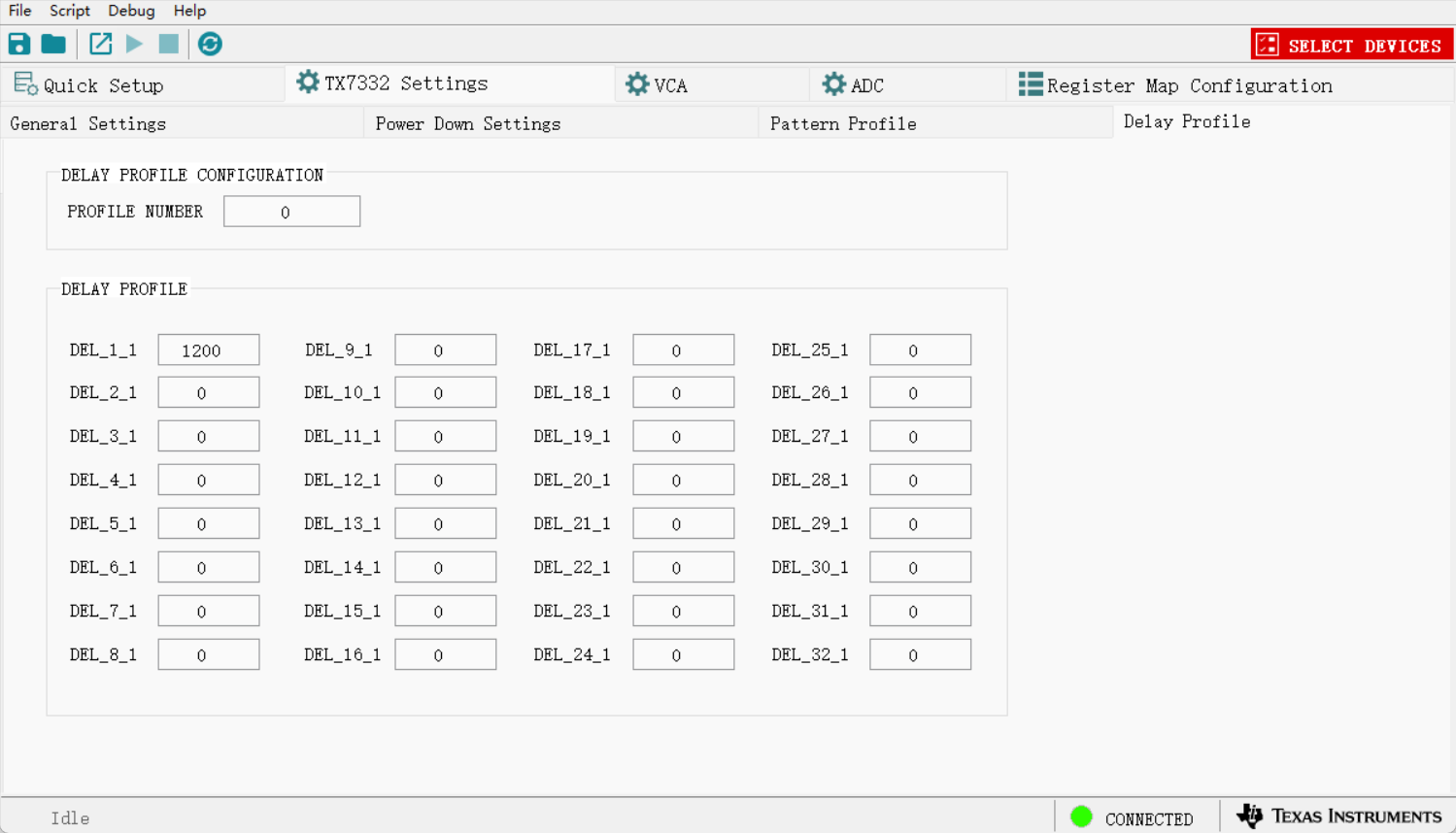Click the DEL_9_1 input field
1456x833 pixels.
tap(446, 350)
